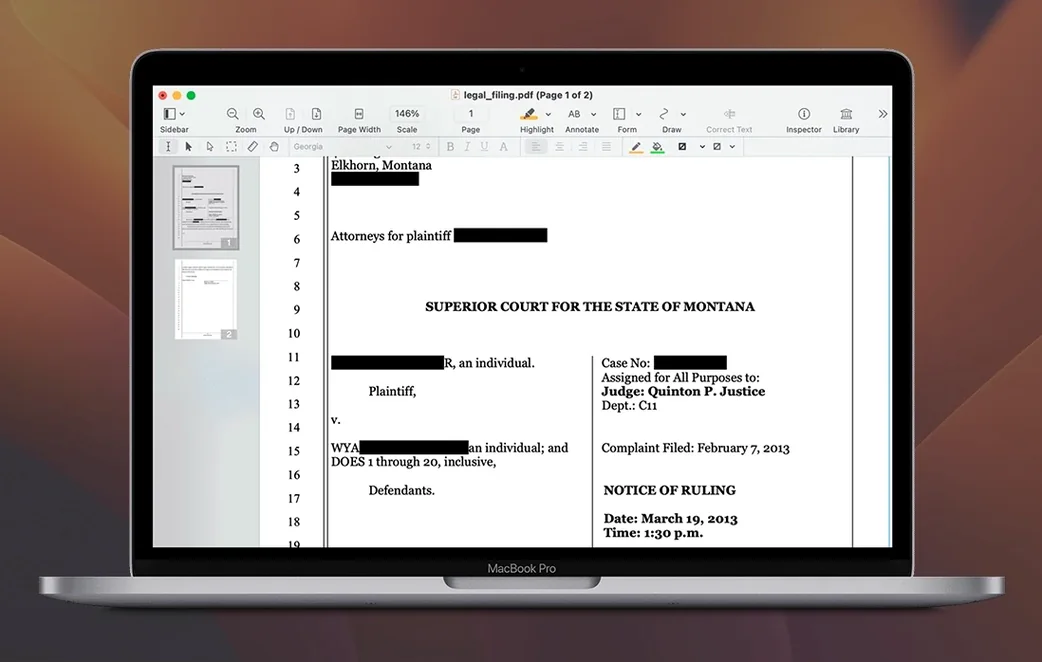Click the 'Dept.: C11' text

[629, 405]
